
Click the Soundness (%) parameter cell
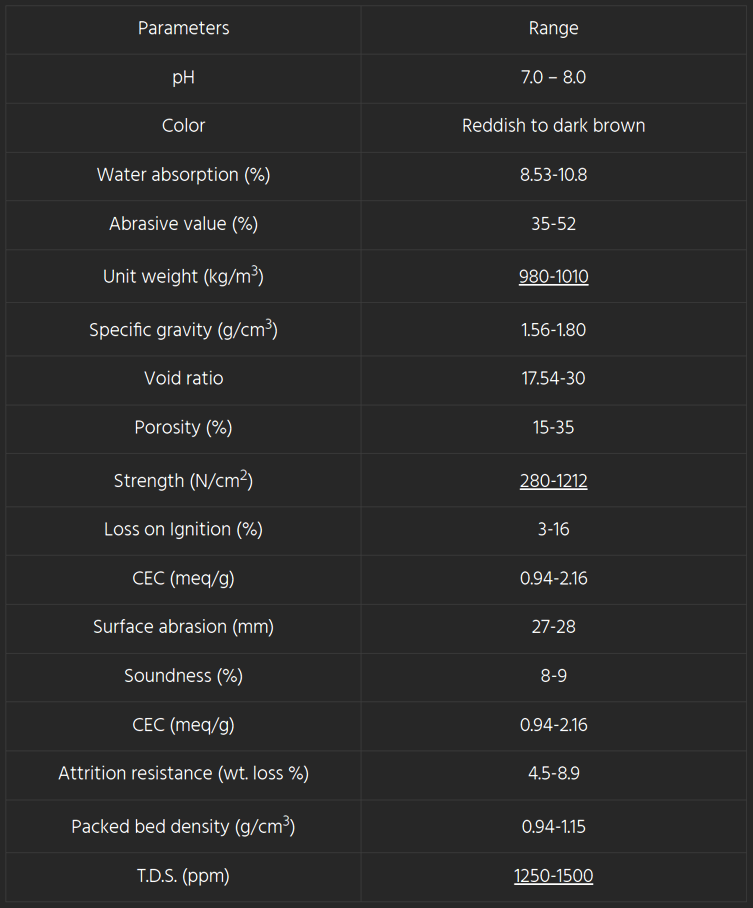tap(183, 676)
